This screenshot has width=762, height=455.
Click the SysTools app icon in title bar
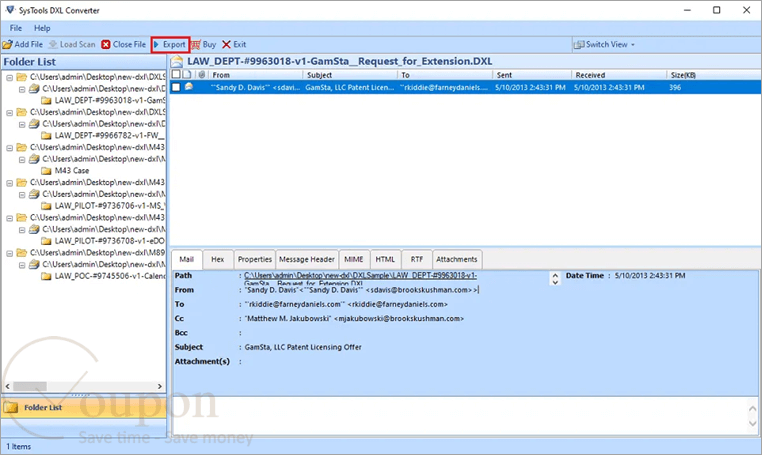coord(9,10)
